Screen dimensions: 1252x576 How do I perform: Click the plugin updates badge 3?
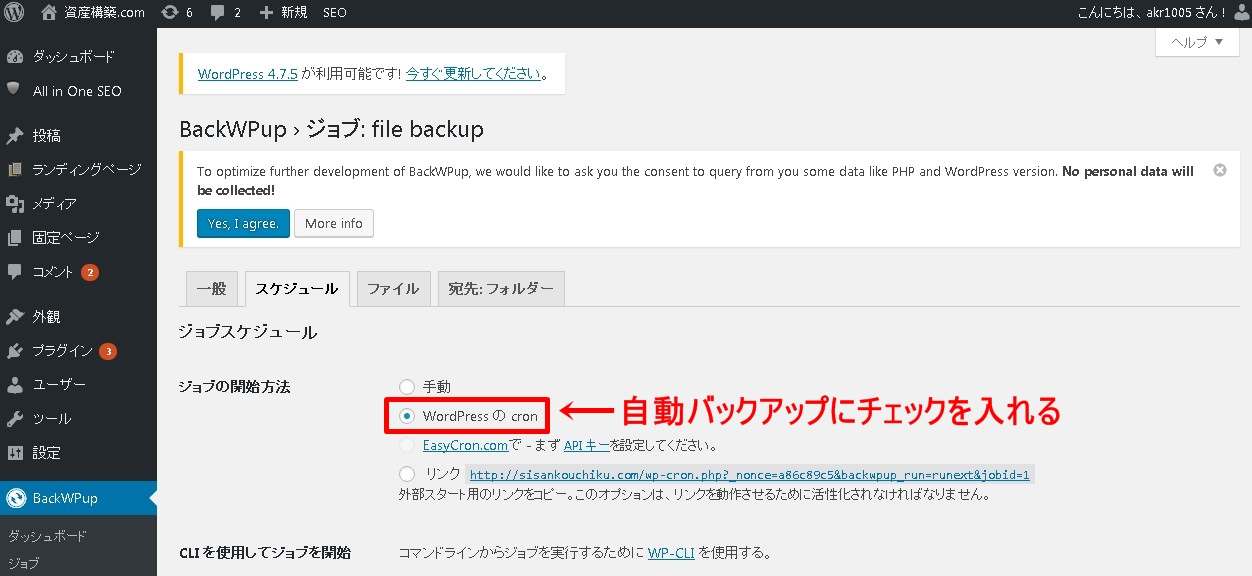108,351
